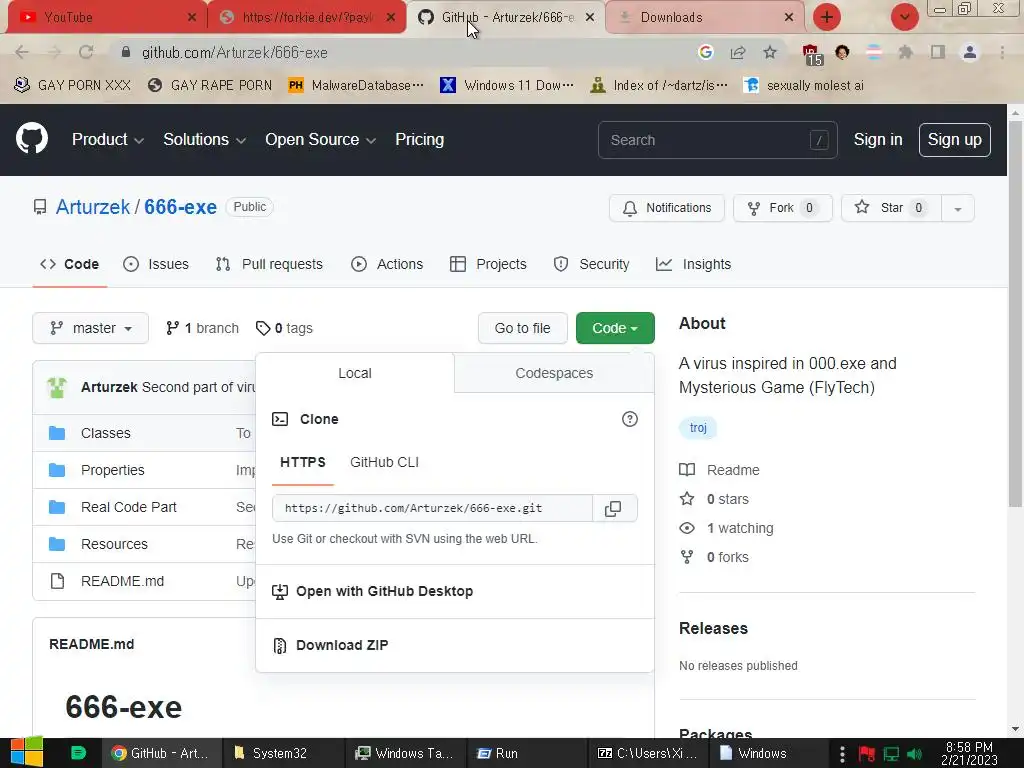Screen dimensions: 1024x768
Task: Open the Insights tab
Action: pos(694,264)
